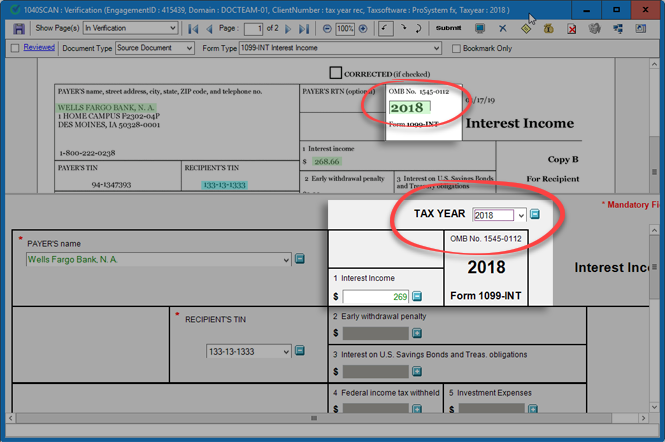The image size is (665, 442).
Task: Click the Save floppy disk icon
Action: pos(19,28)
